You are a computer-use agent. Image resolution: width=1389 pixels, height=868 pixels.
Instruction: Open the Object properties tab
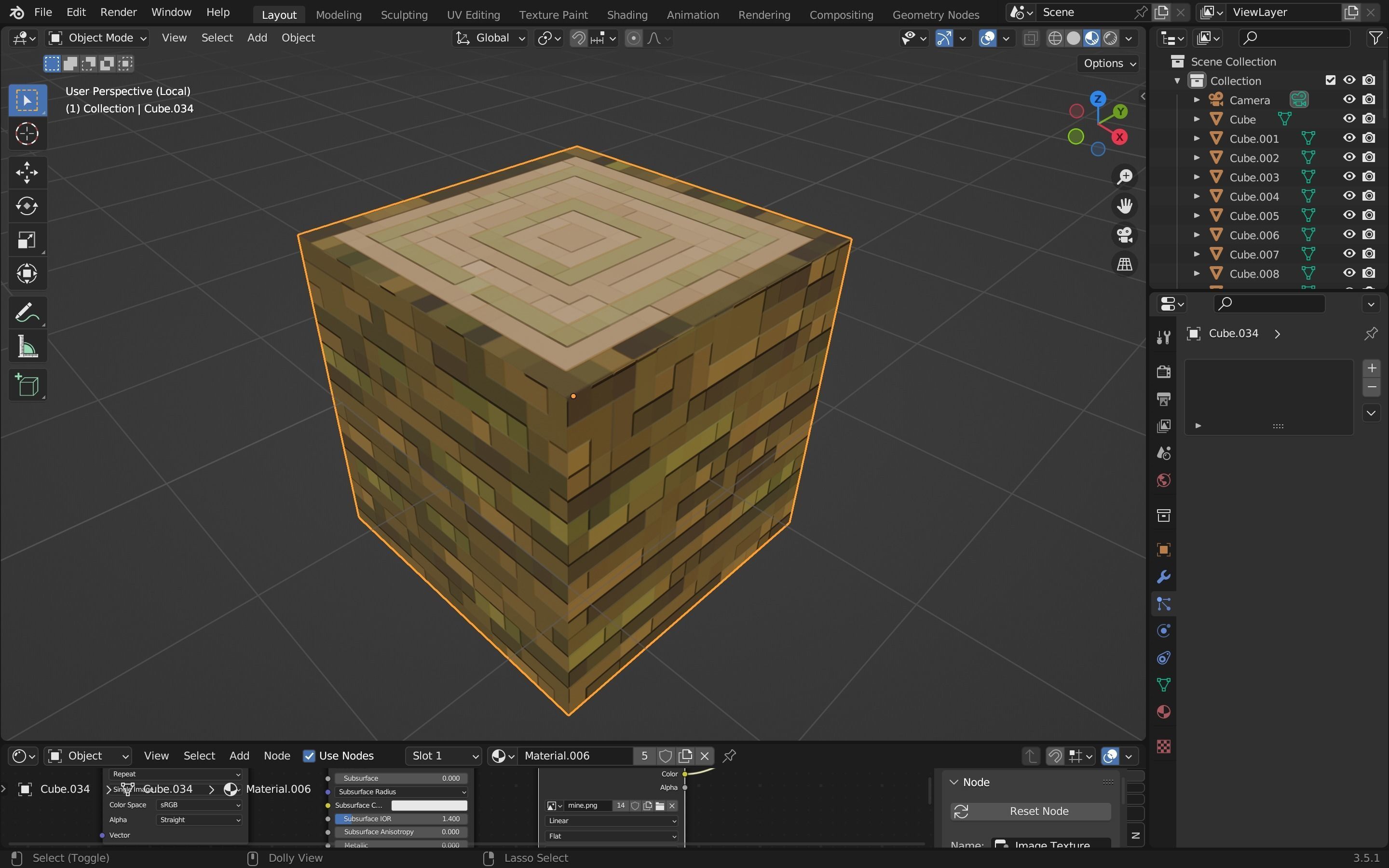pyautogui.click(x=1163, y=550)
